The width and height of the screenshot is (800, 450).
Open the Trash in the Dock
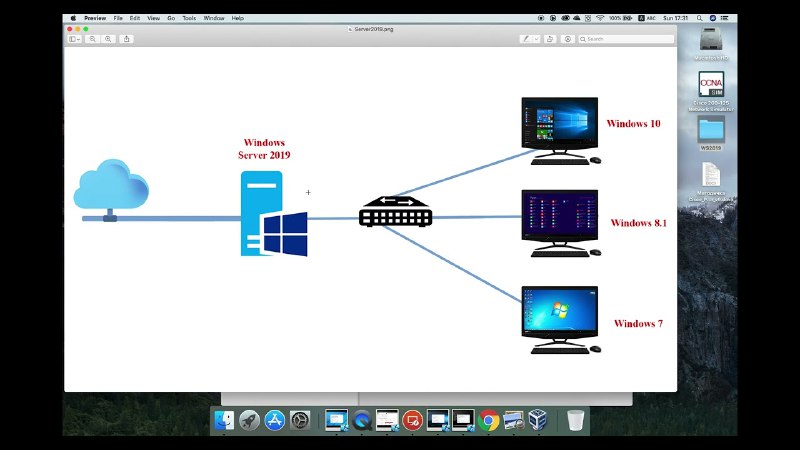tap(576, 420)
